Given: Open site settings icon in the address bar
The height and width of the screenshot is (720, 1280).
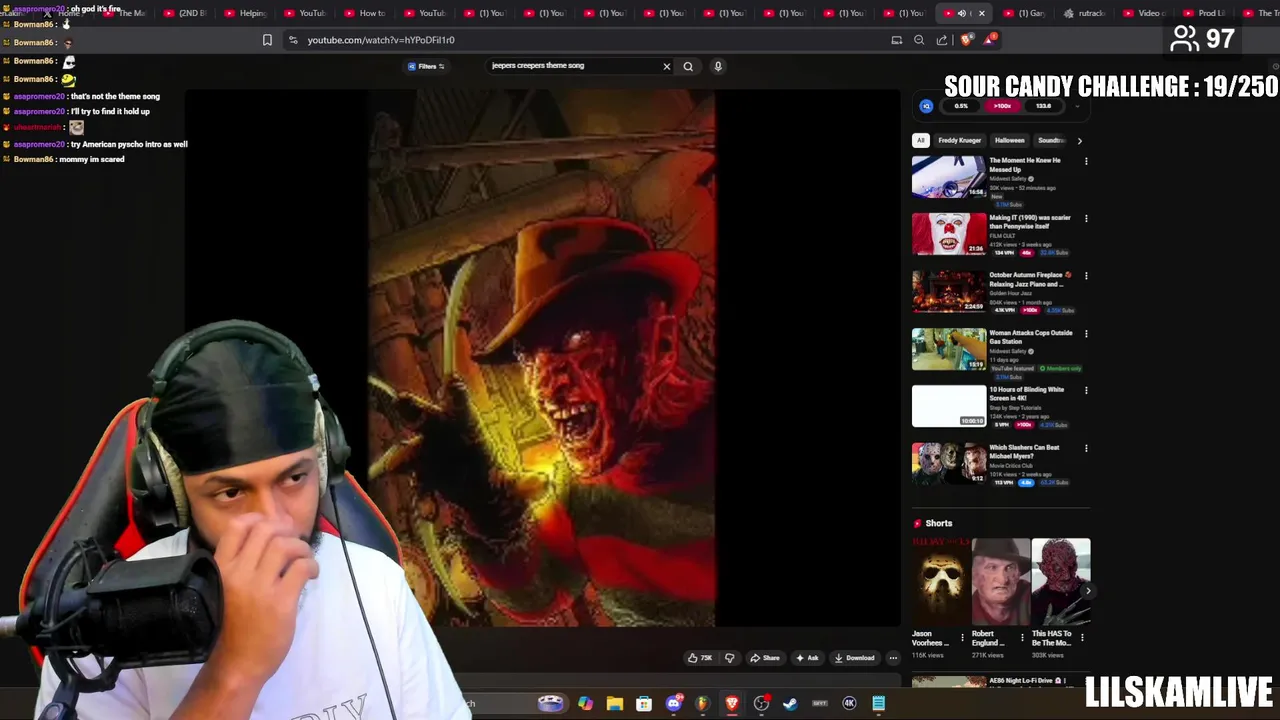Looking at the screenshot, I should 292,40.
